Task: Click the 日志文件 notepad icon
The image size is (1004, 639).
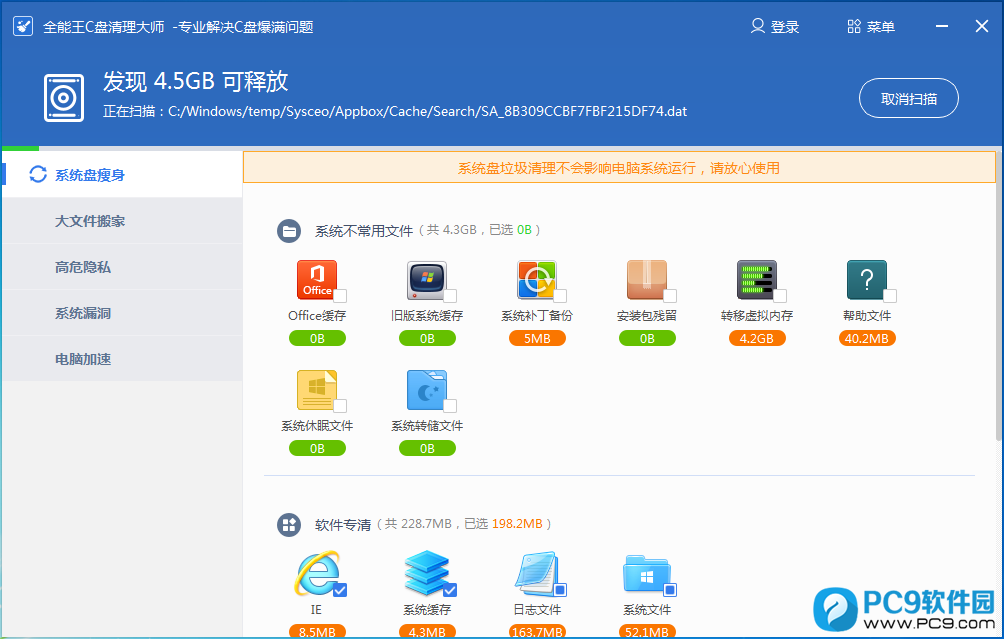Action: (536, 574)
